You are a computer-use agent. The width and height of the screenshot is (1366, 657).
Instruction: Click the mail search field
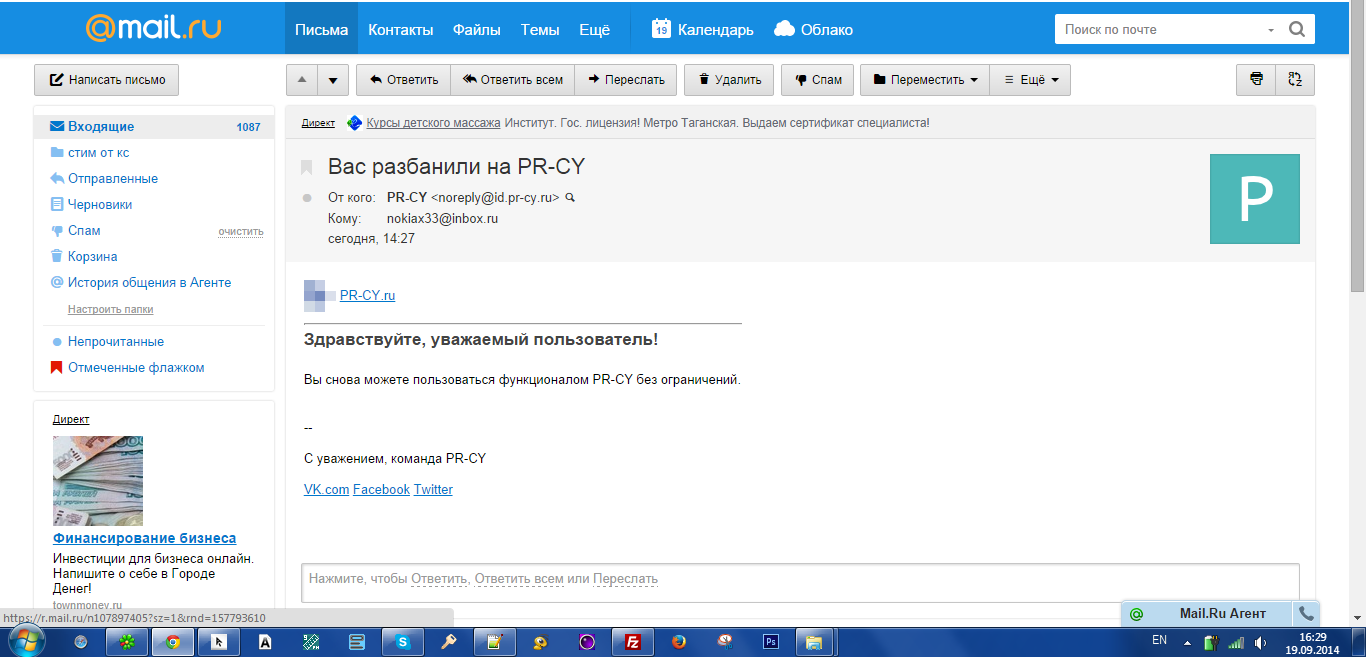(x=1160, y=29)
